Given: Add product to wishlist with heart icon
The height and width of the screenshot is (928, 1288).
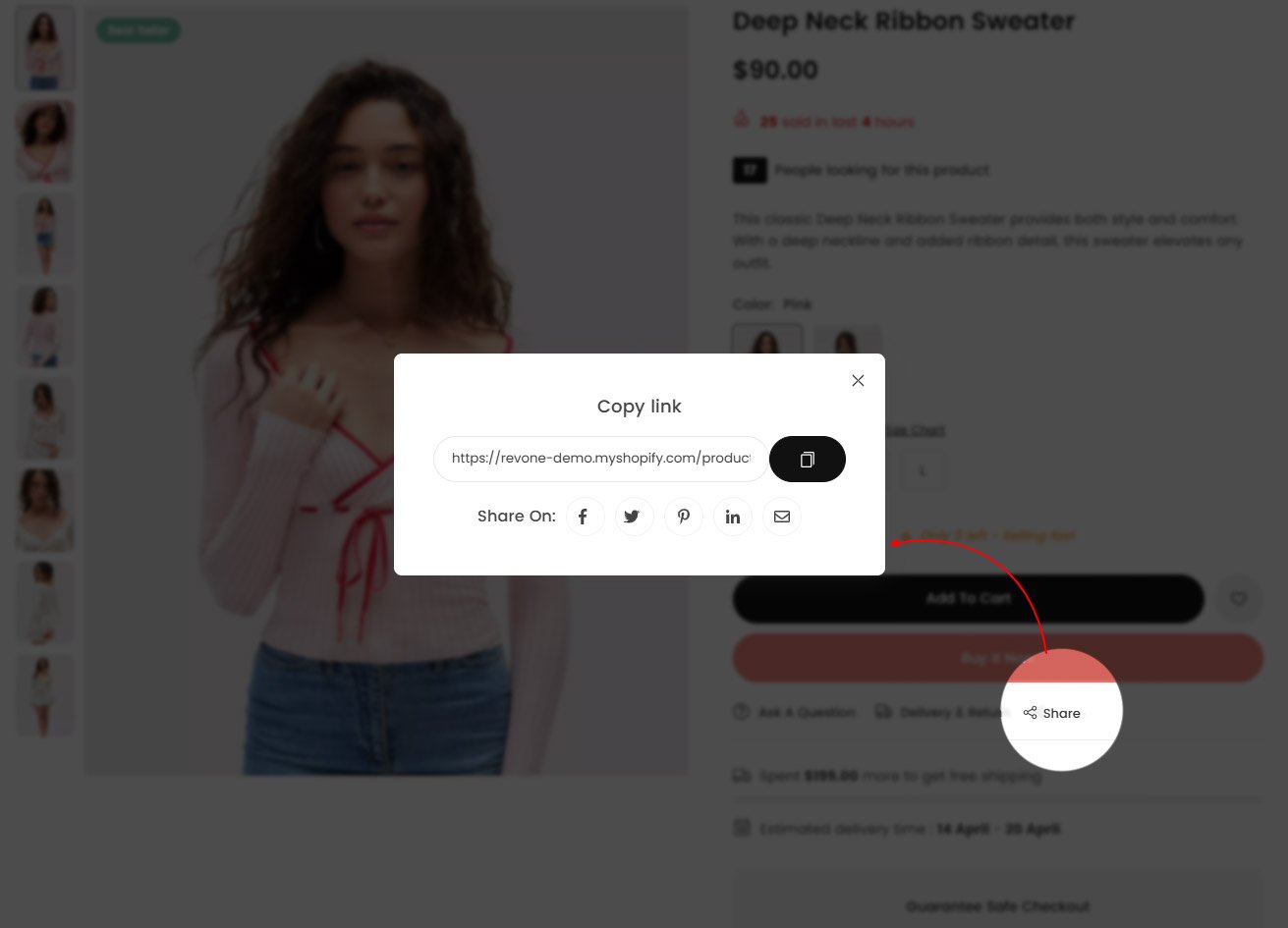Looking at the screenshot, I should tap(1239, 598).
